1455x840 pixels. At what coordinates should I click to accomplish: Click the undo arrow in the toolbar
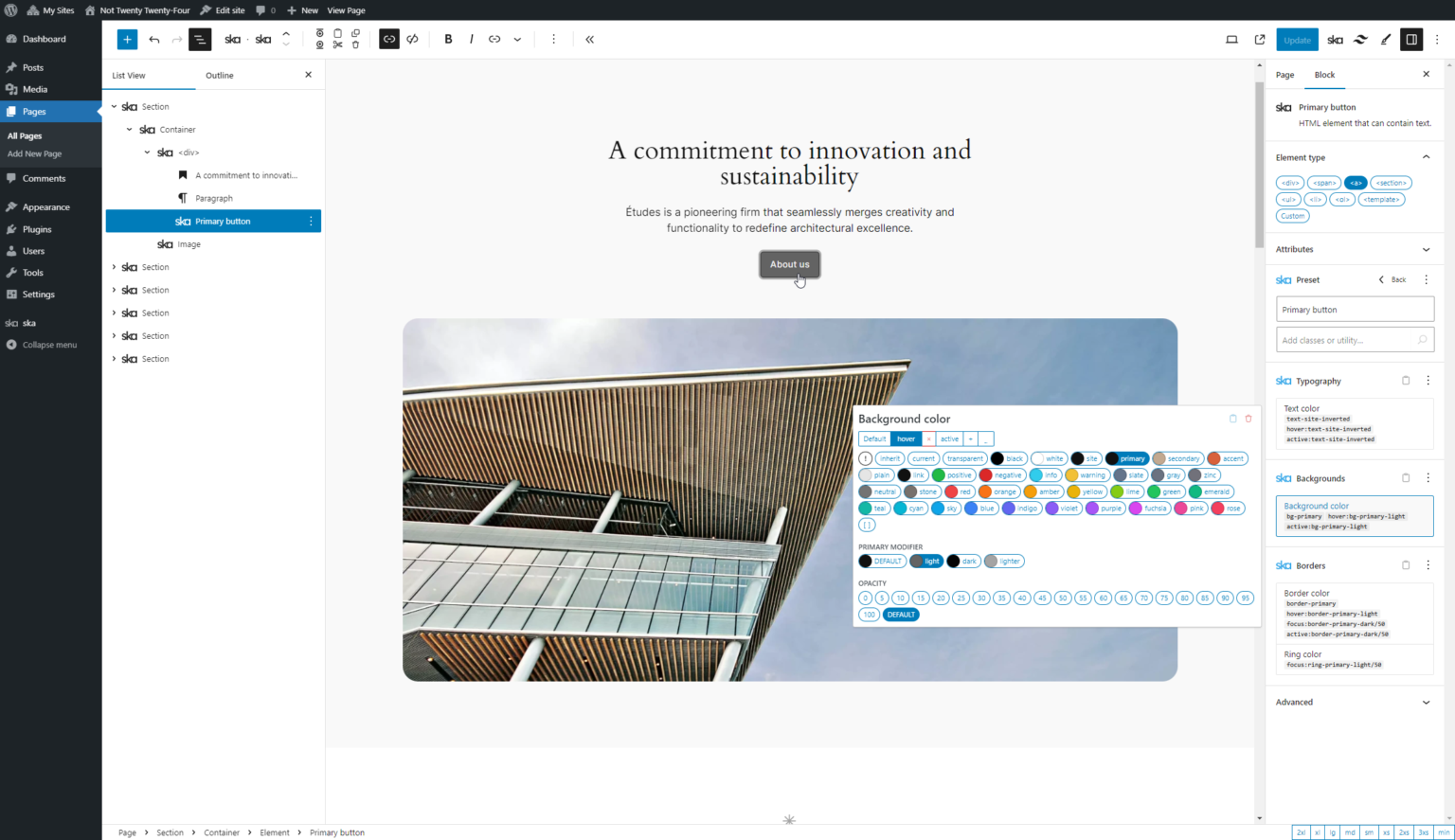click(x=154, y=39)
